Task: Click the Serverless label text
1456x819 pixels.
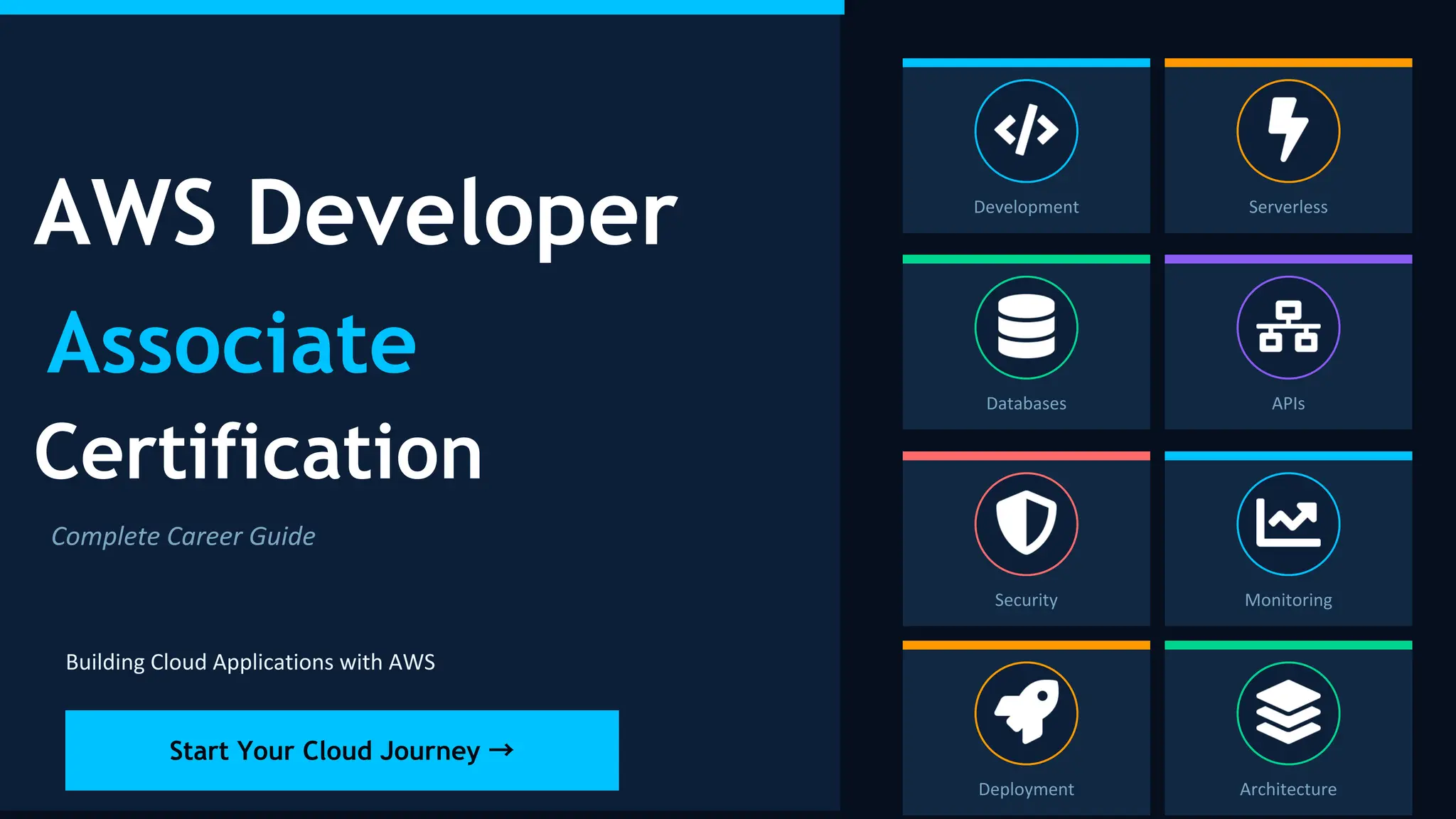Action: [x=1288, y=207]
